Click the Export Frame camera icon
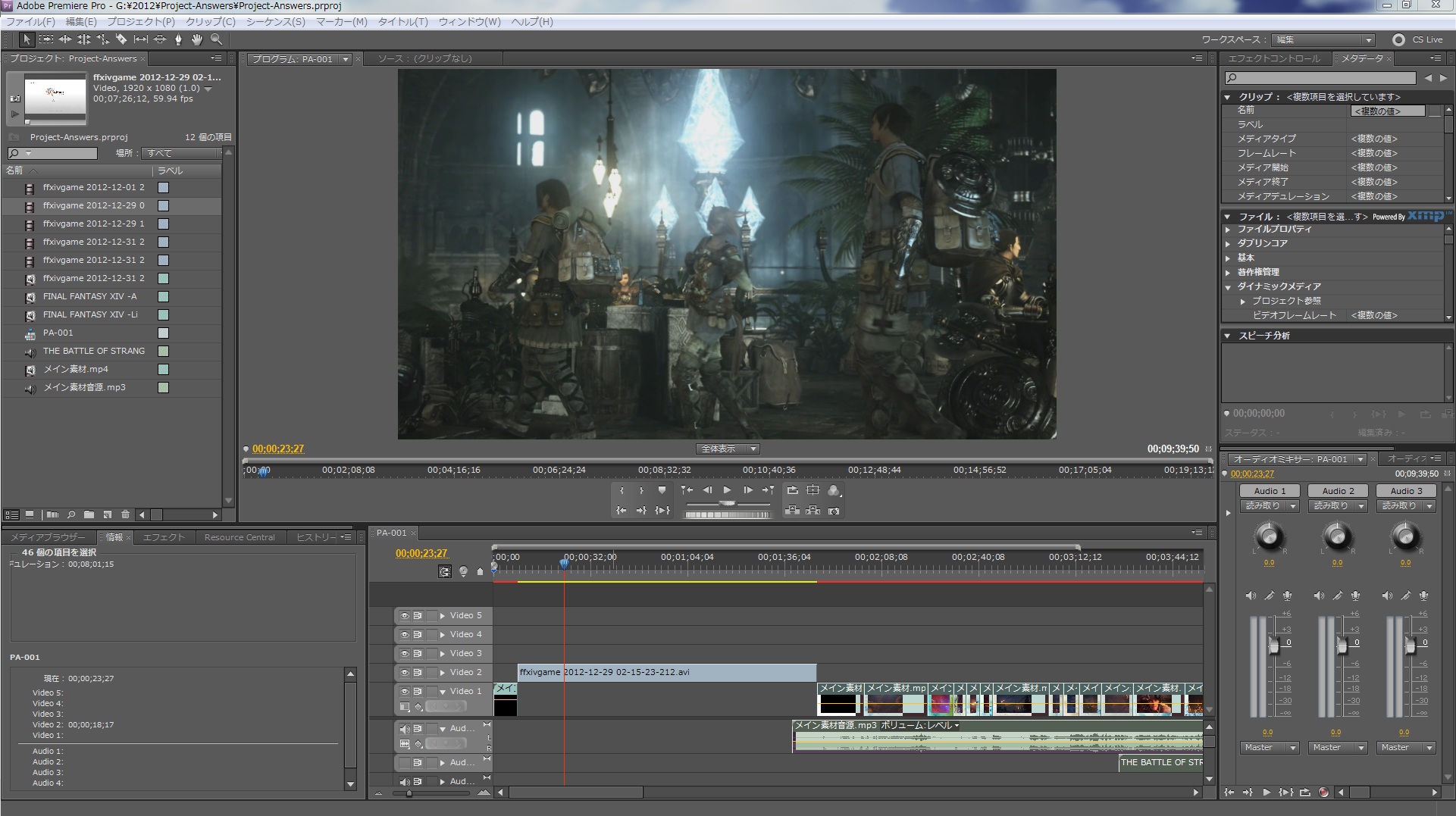1456x816 pixels. coord(834,511)
